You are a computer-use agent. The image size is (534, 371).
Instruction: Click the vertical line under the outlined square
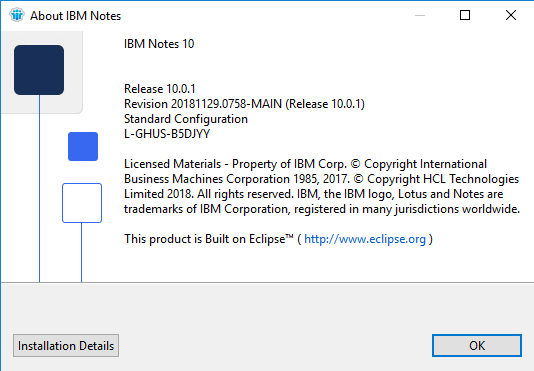click(x=81, y=252)
